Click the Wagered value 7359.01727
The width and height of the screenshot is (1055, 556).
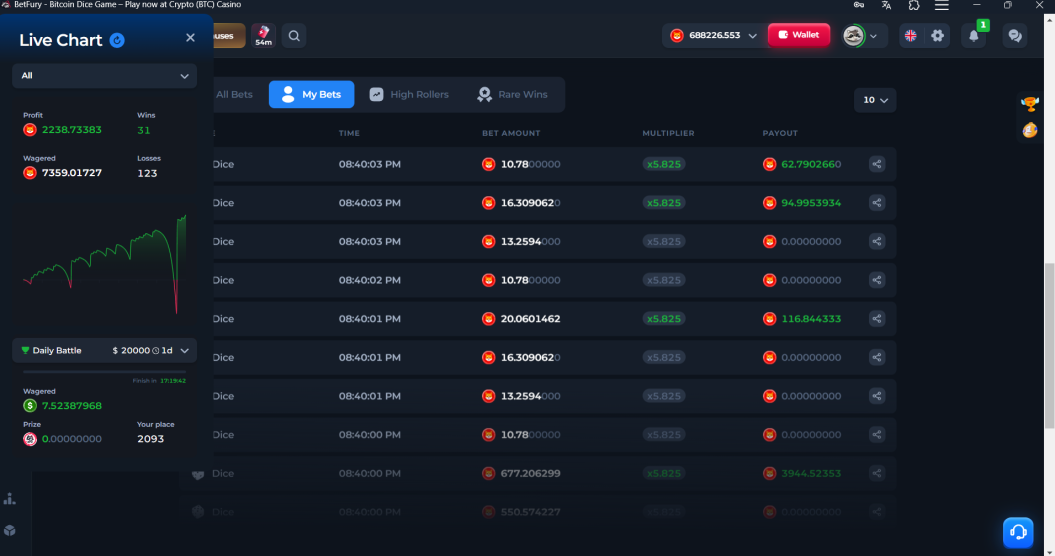pos(71,173)
